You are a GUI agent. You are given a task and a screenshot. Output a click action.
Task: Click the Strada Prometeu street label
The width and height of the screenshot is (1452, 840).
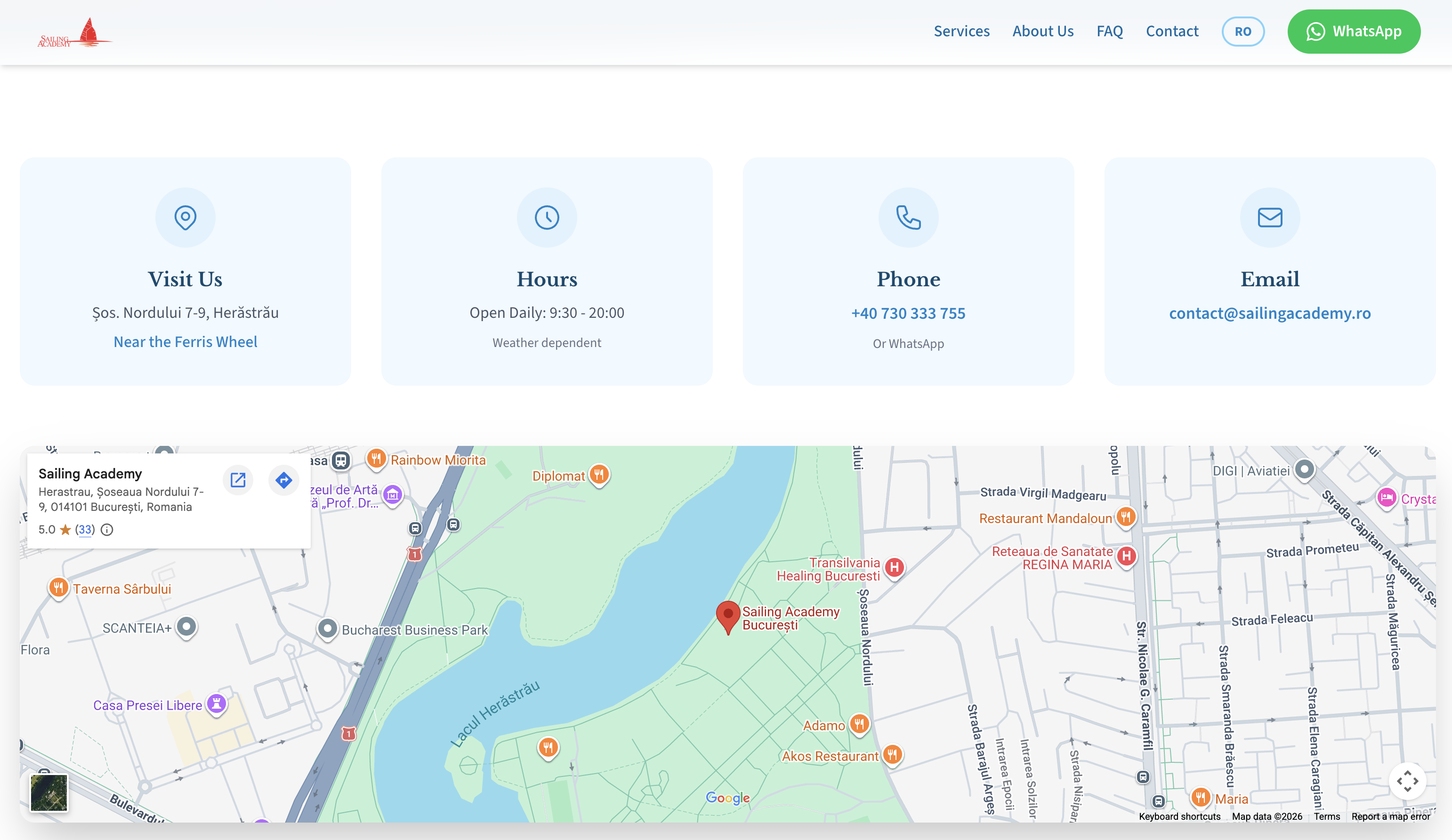1312,550
